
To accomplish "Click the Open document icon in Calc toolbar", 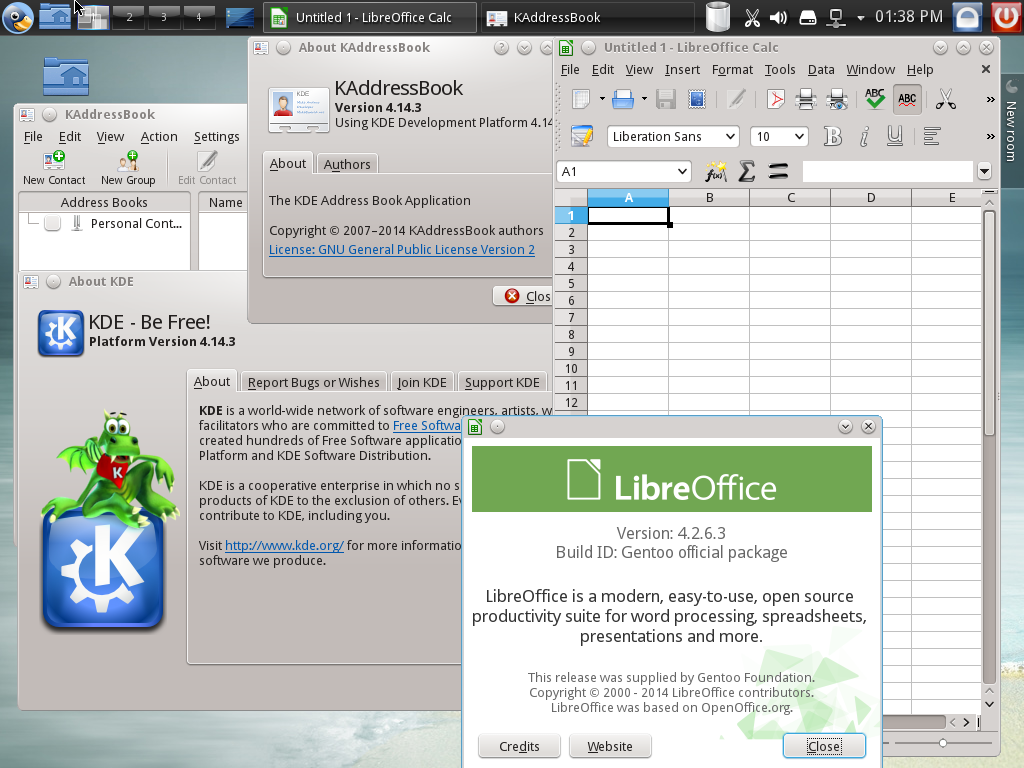I will pyautogui.click(x=622, y=99).
